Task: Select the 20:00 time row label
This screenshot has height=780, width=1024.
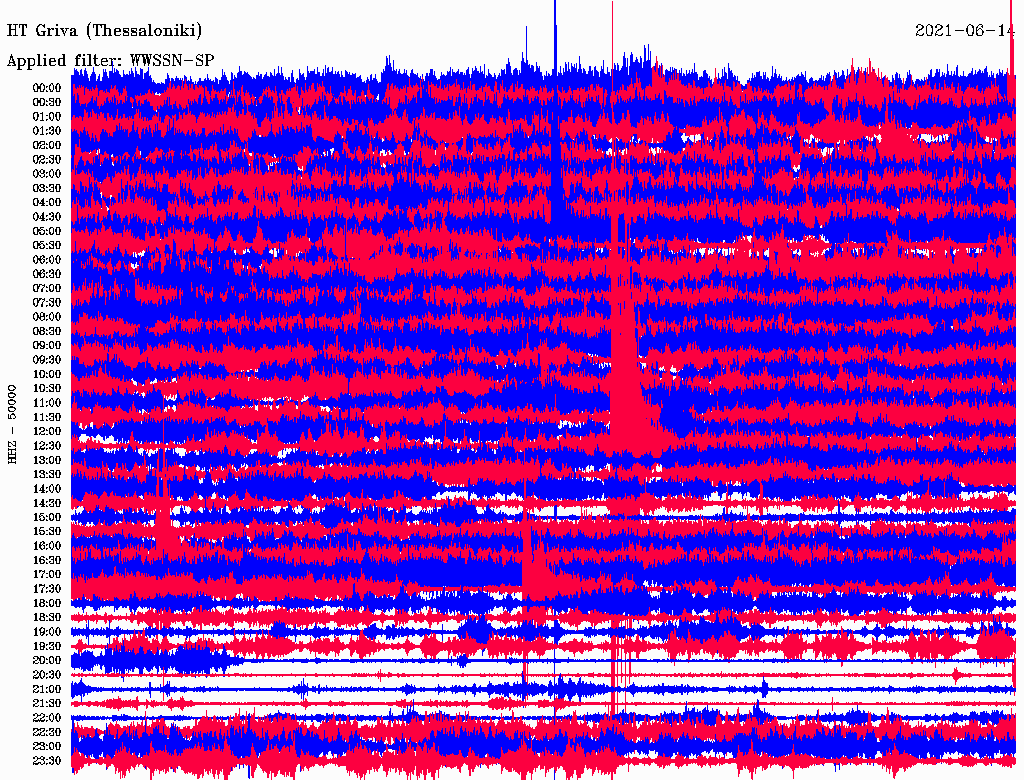Action: pyautogui.click(x=47, y=660)
